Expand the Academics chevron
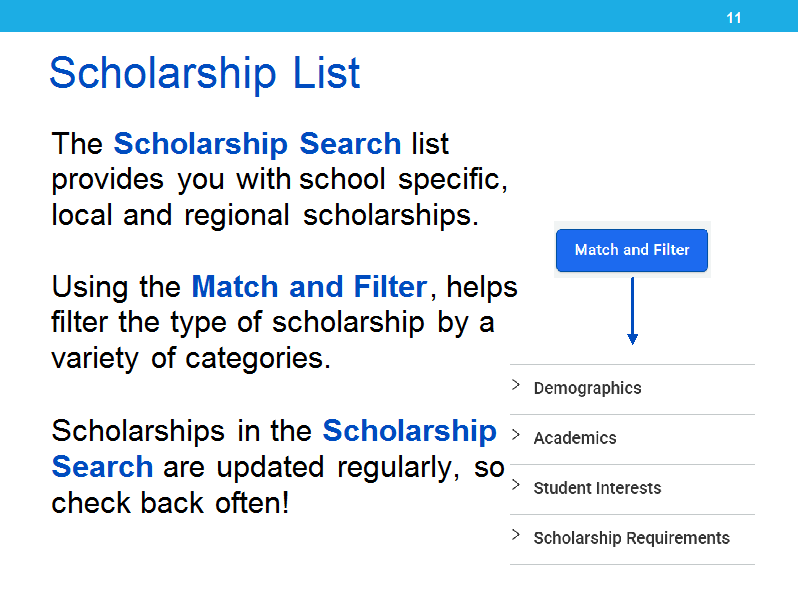 tap(516, 435)
